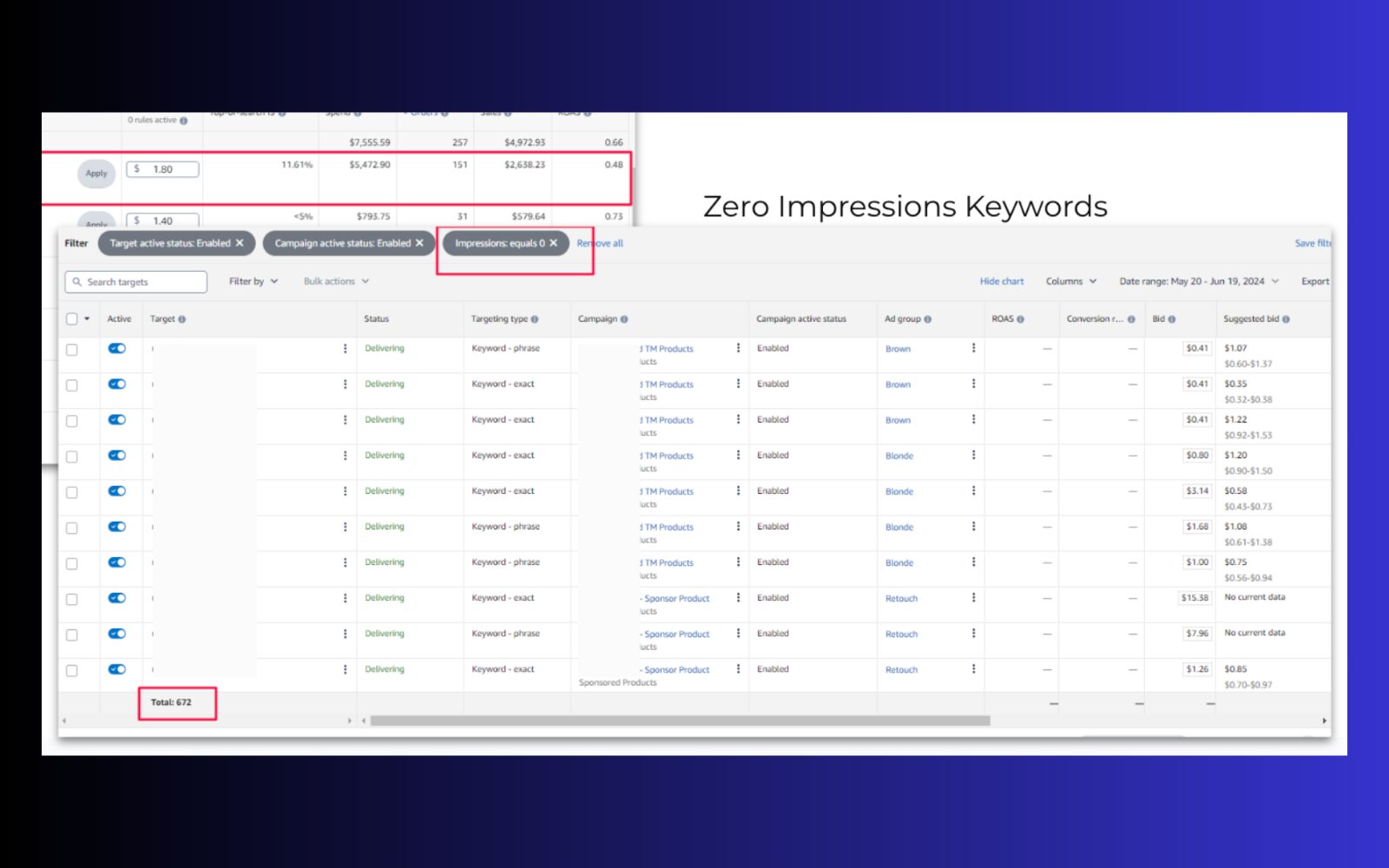Screen dimensions: 1389x868
Task: Click Remove all filters link
Action: tap(600, 243)
